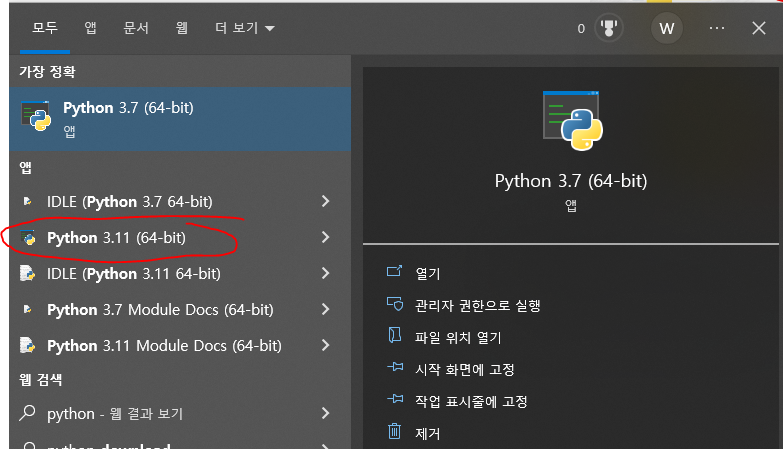This screenshot has height=449, width=783.
Task: Click the rewards trophy icon
Action: pos(609,28)
